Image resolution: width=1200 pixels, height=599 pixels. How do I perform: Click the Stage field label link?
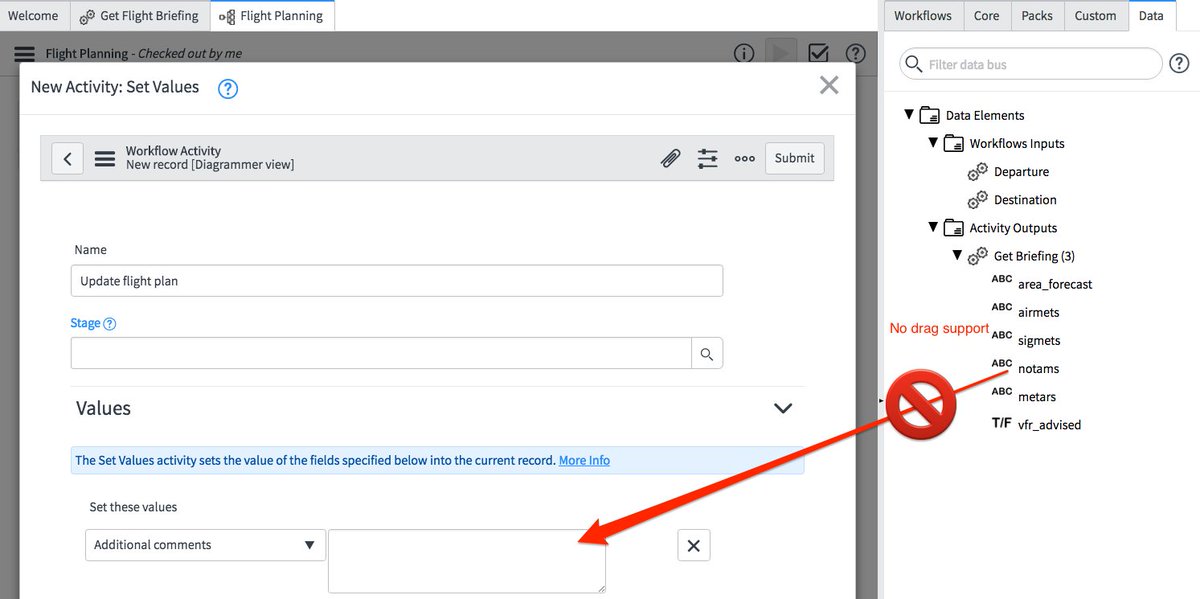85,323
